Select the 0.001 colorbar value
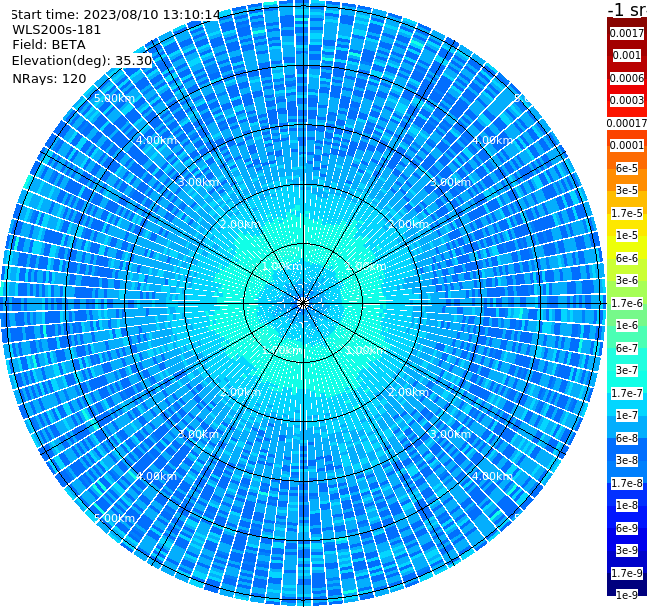 coord(627,55)
